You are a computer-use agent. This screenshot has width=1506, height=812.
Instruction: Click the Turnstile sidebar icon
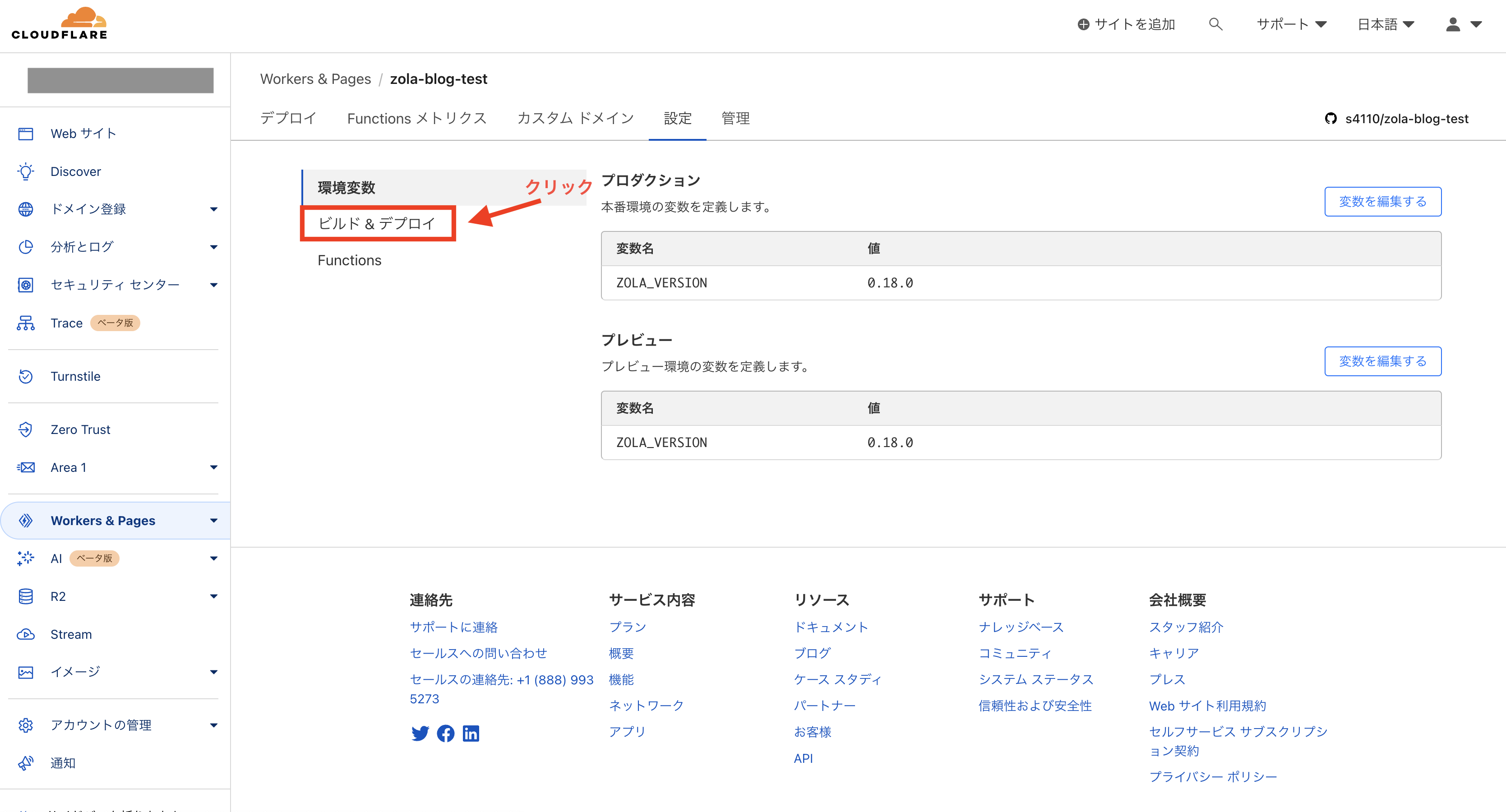point(25,377)
